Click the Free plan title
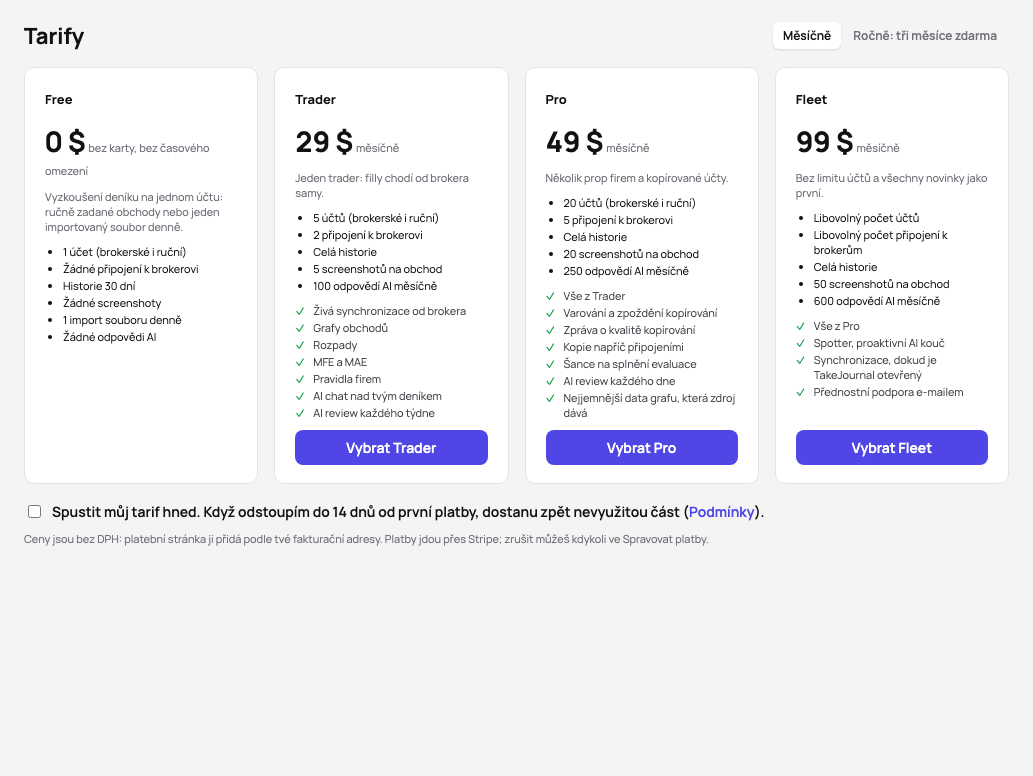 point(59,99)
